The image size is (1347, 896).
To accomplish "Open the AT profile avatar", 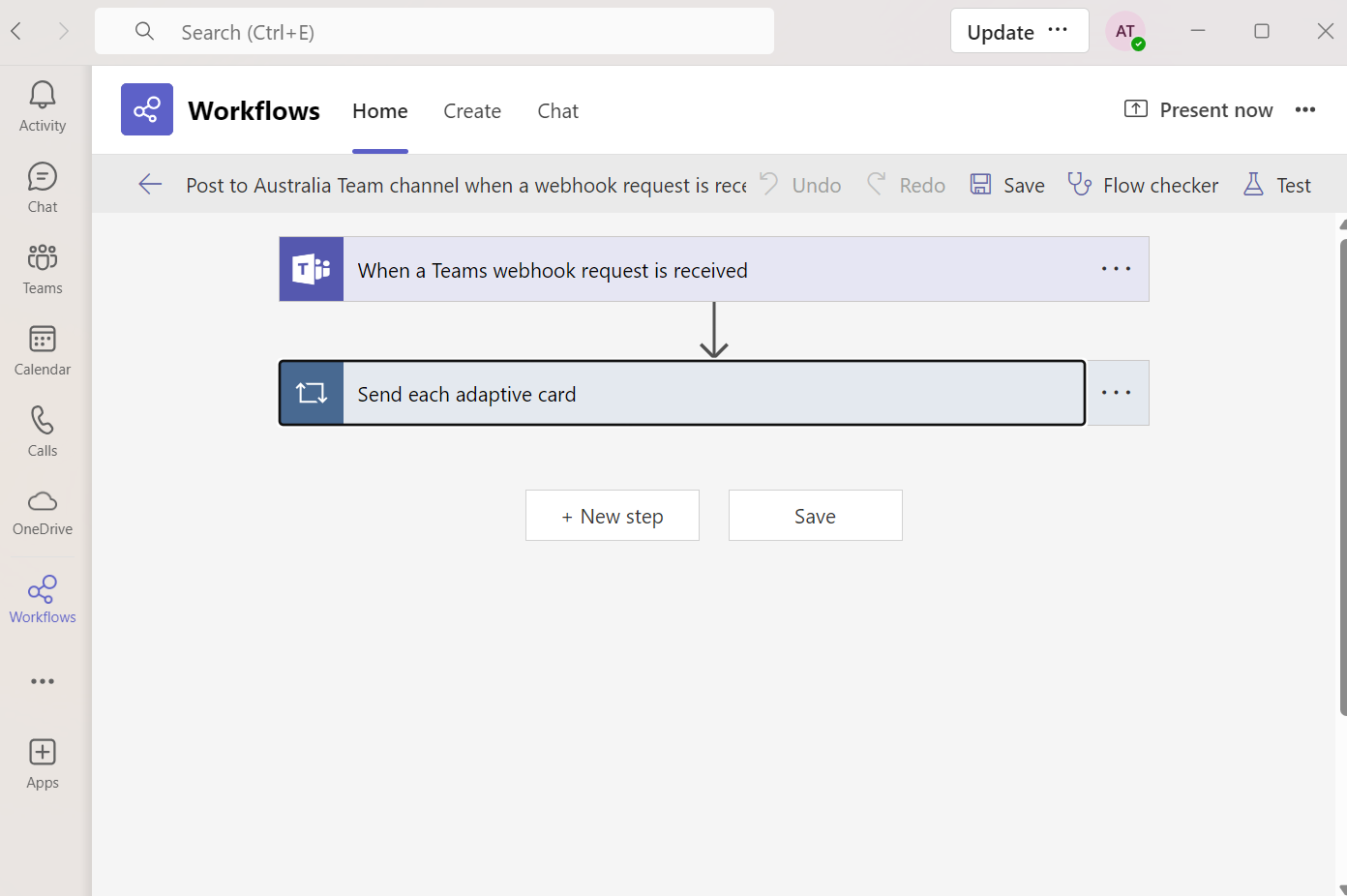I will point(1125,32).
